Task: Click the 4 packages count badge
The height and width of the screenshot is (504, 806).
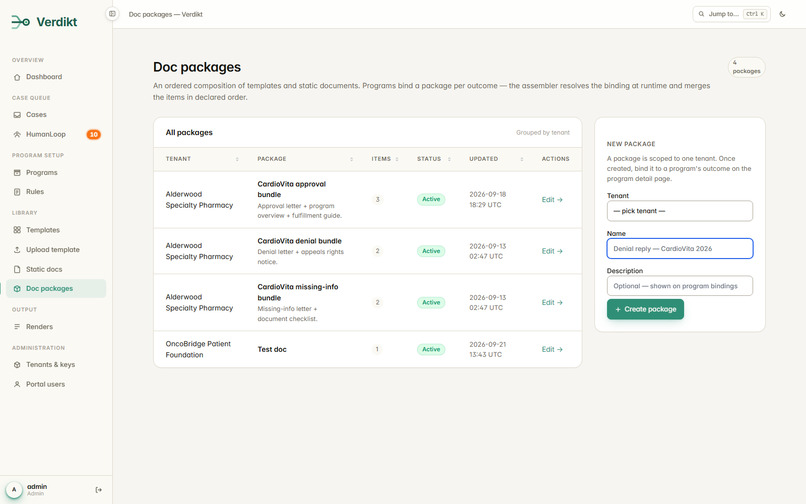Action: [746, 67]
